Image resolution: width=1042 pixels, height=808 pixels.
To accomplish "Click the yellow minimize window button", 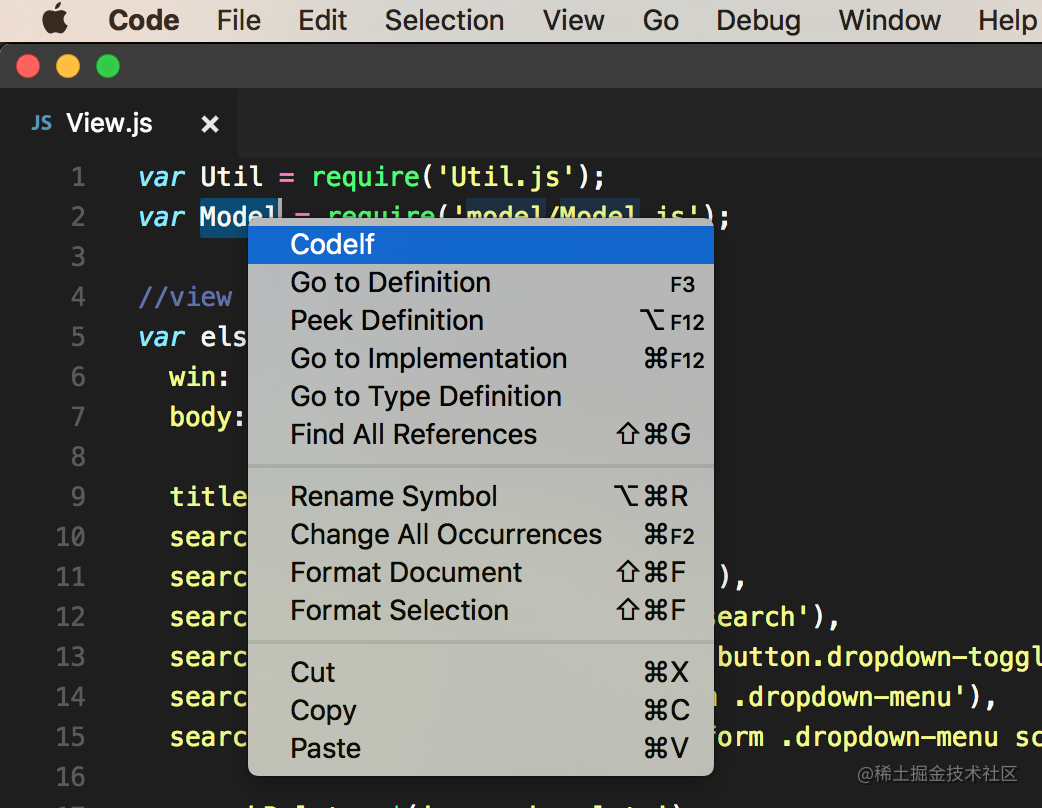I will (68, 66).
